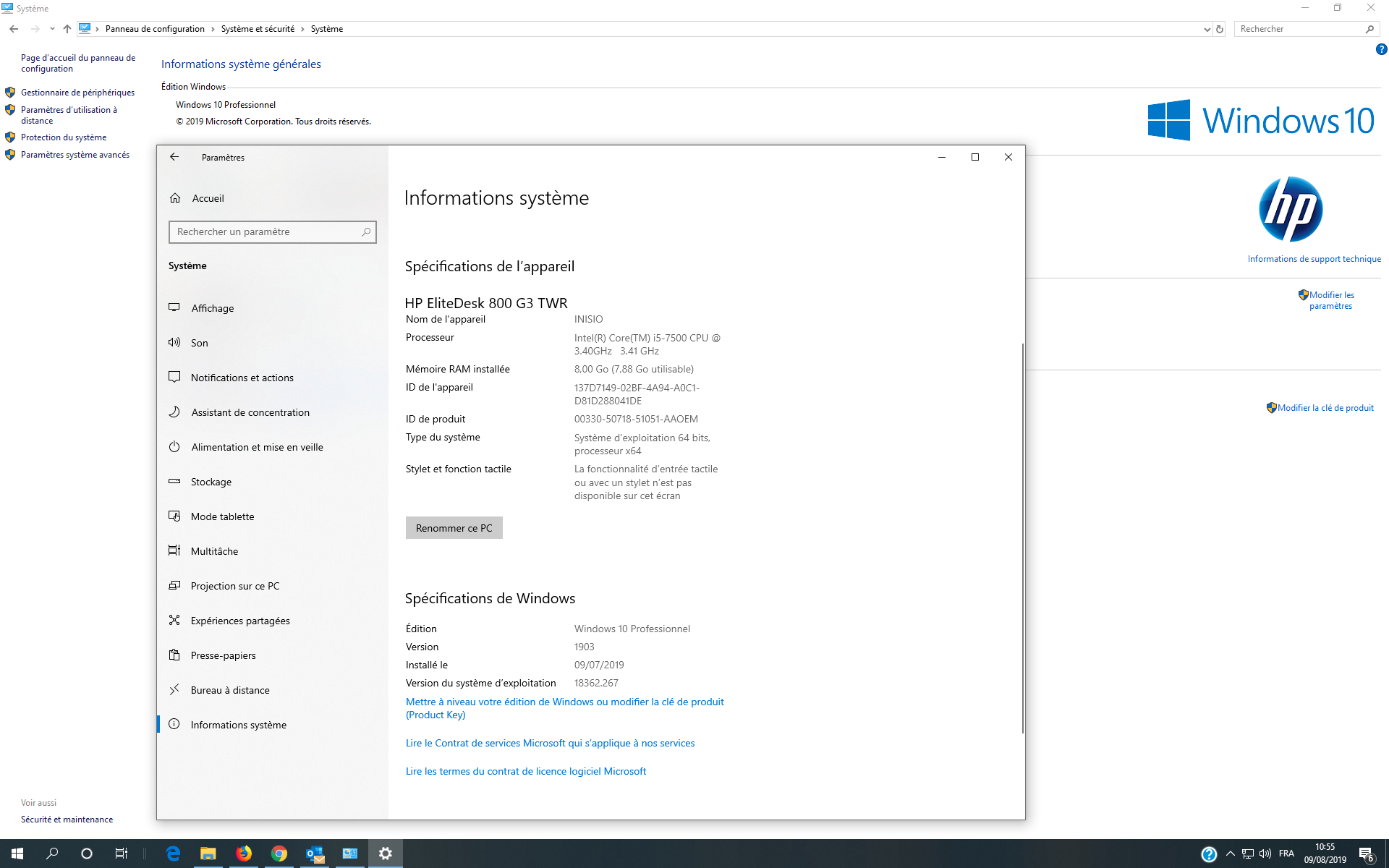Open Gestionnaire de périphériques link
The width and height of the screenshot is (1389, 868).
77,93
